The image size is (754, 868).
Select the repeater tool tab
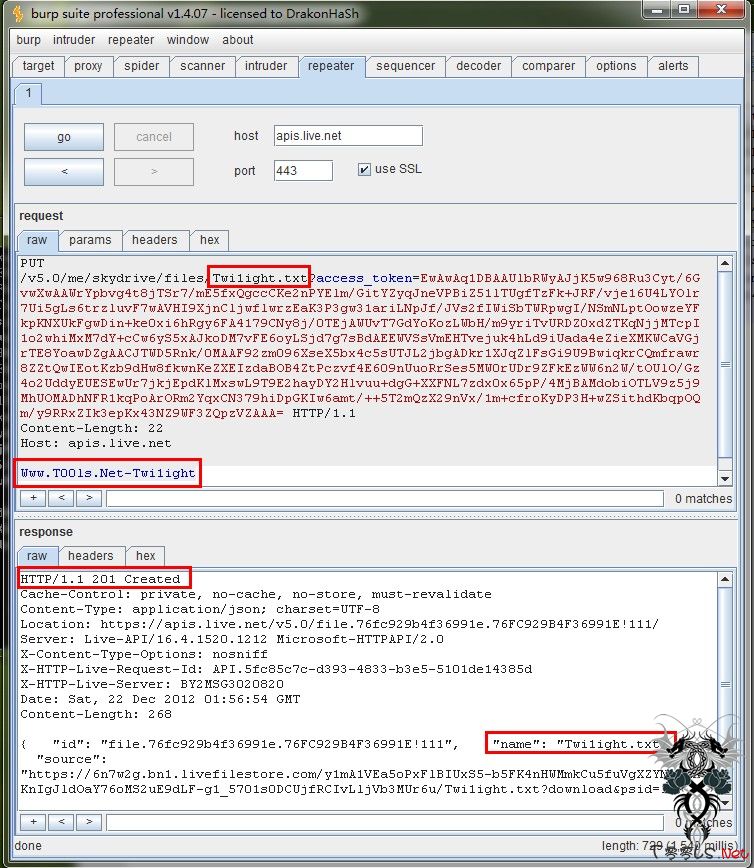click(330, 66)
